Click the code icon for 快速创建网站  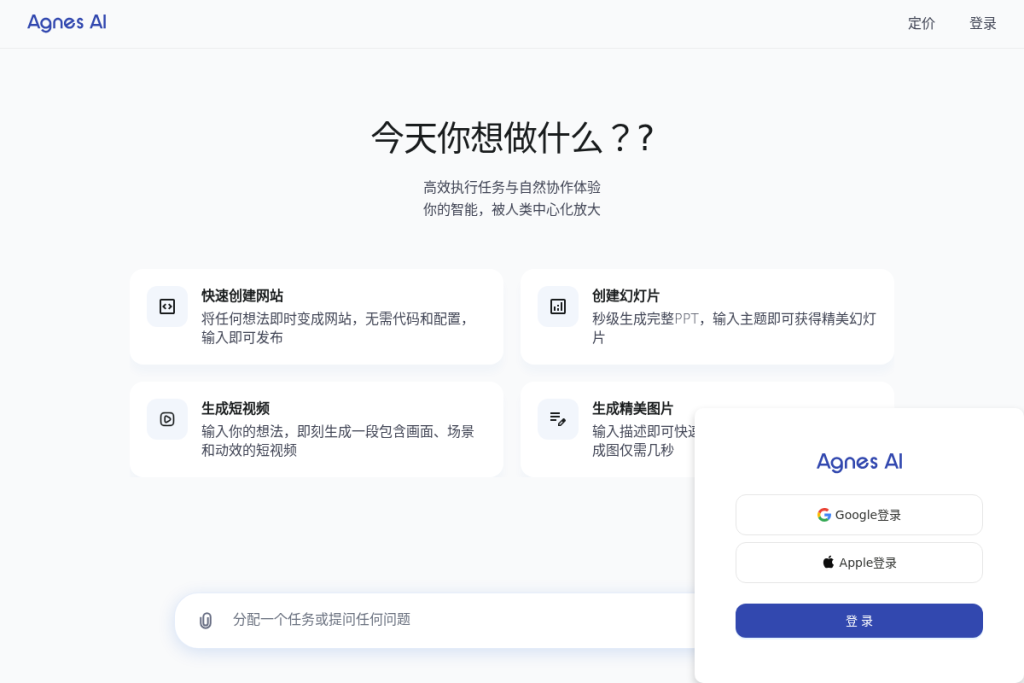[x=167, y=306]
